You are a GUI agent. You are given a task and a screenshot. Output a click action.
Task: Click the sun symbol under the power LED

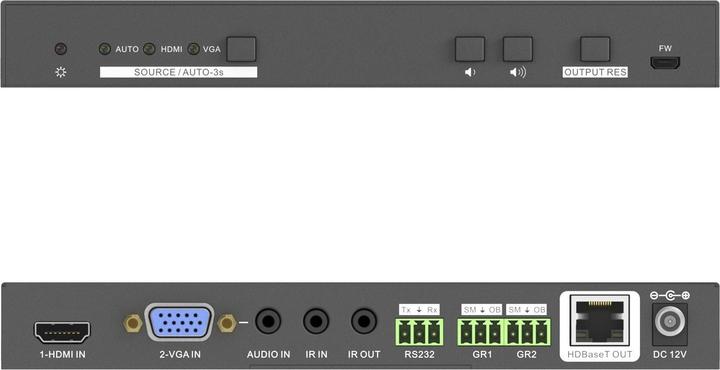click(61, 72)
